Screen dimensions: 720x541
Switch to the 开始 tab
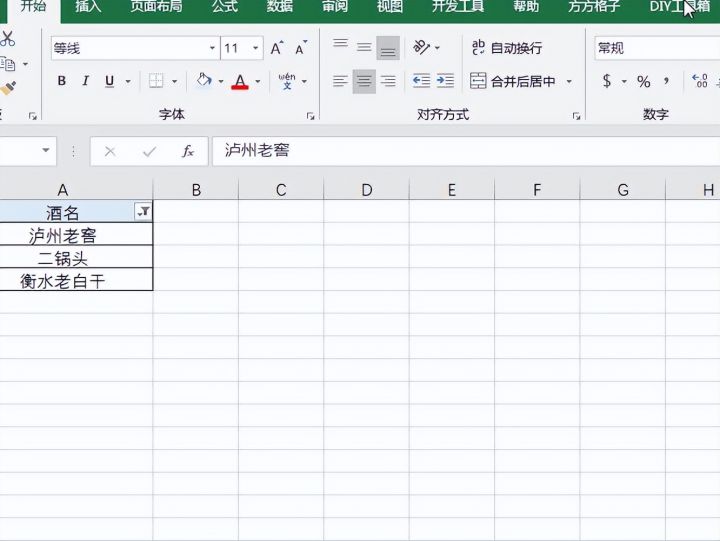[34, 6]
